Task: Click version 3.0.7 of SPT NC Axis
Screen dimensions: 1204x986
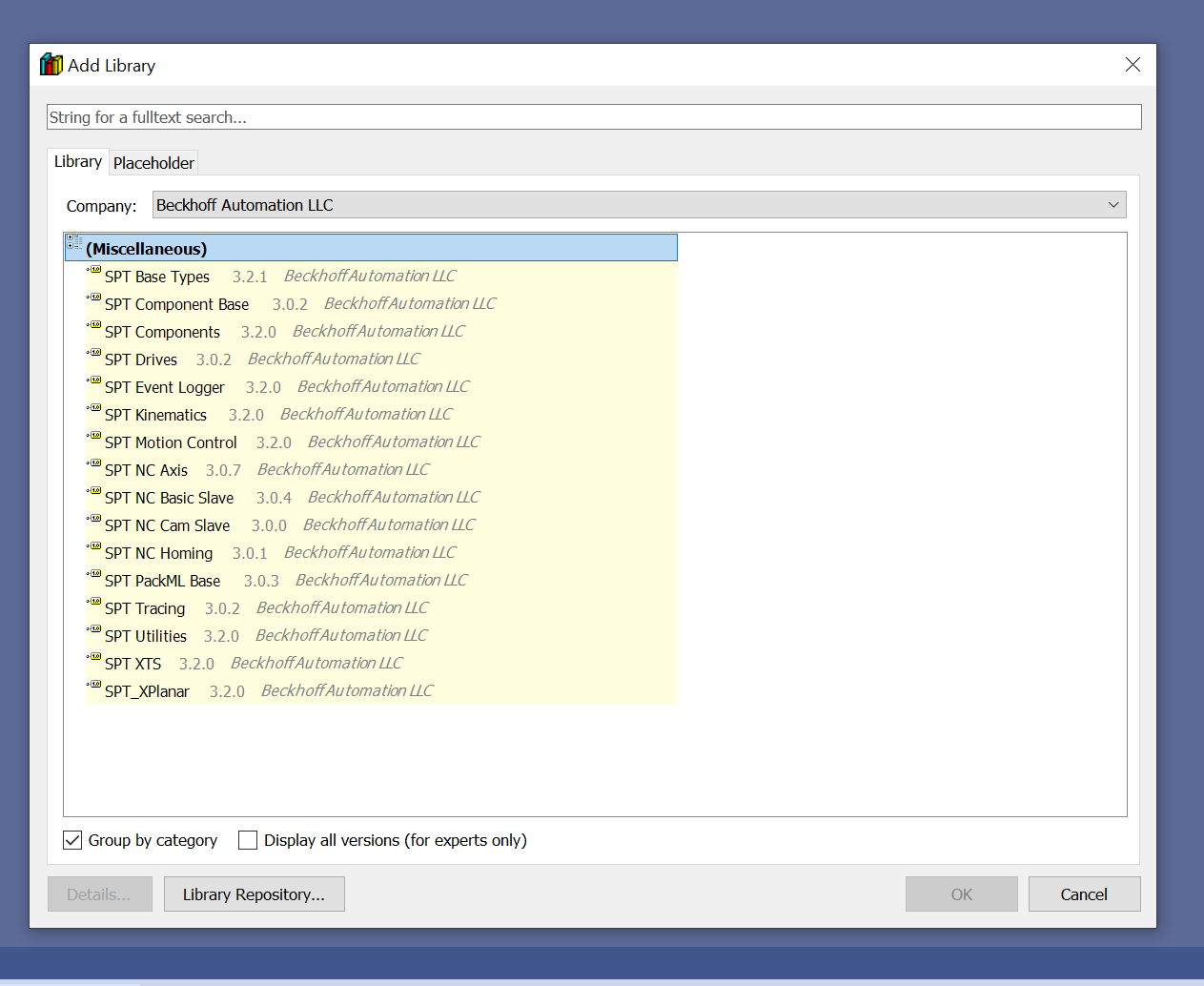Action: [223, 470]
